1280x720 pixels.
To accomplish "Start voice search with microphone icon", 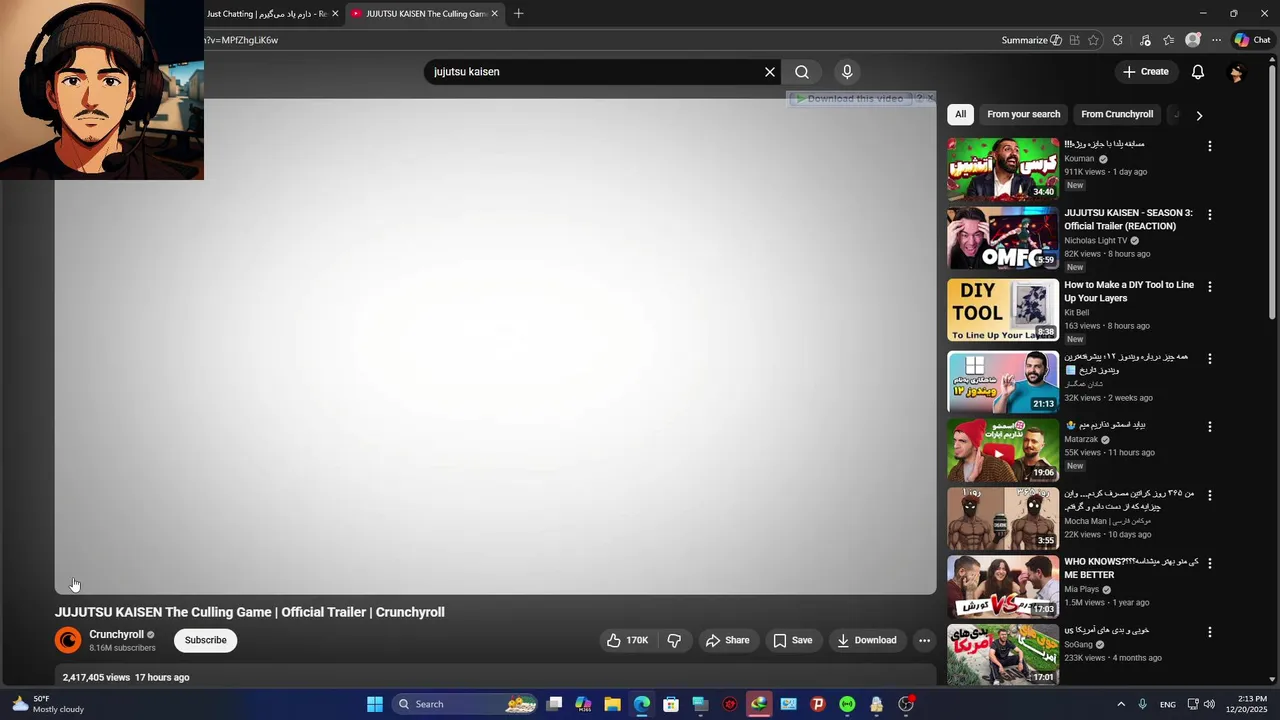I will click(x=847, y=72).
